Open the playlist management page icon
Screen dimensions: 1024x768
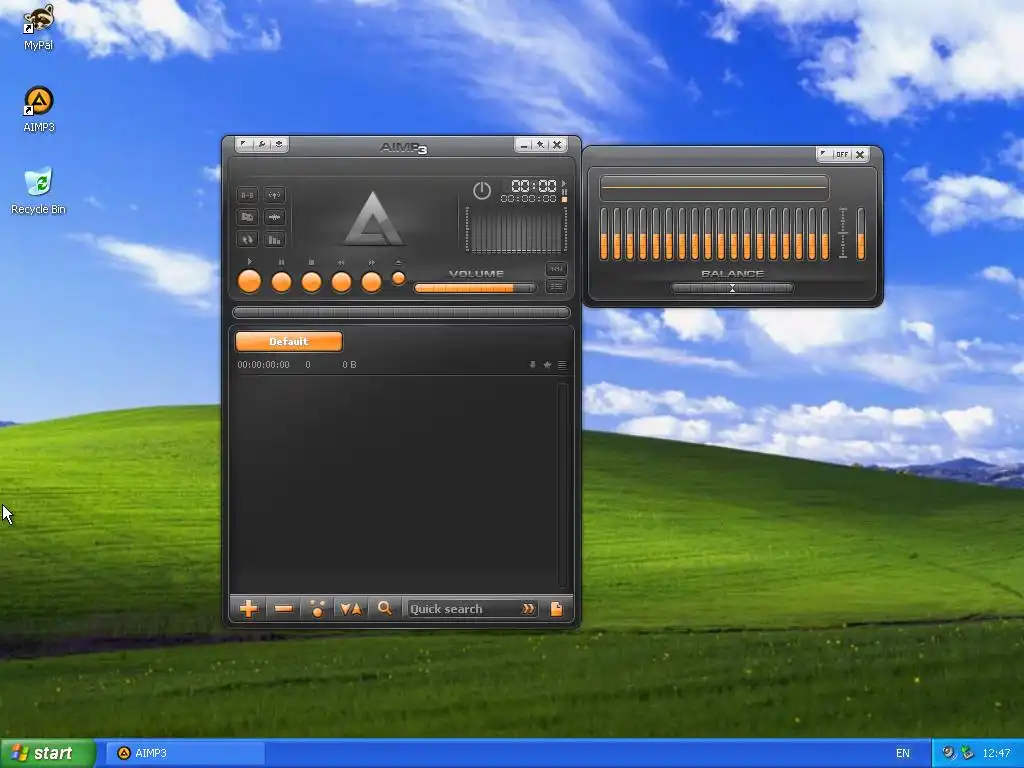click(556, 609)
